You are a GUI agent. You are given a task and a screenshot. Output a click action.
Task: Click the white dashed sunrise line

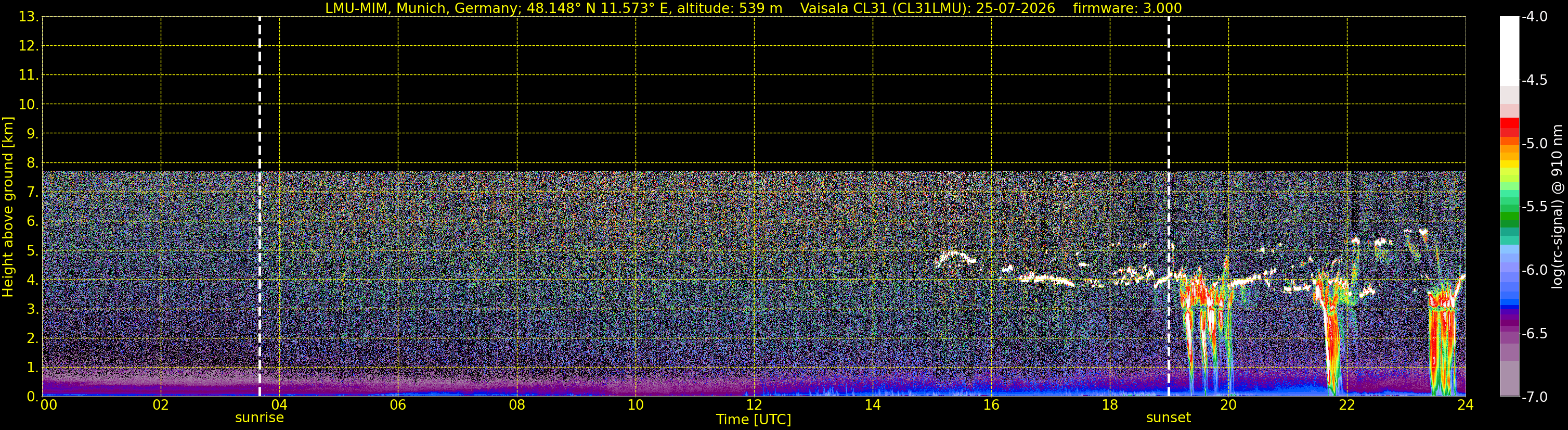click(x=260, y=207)
